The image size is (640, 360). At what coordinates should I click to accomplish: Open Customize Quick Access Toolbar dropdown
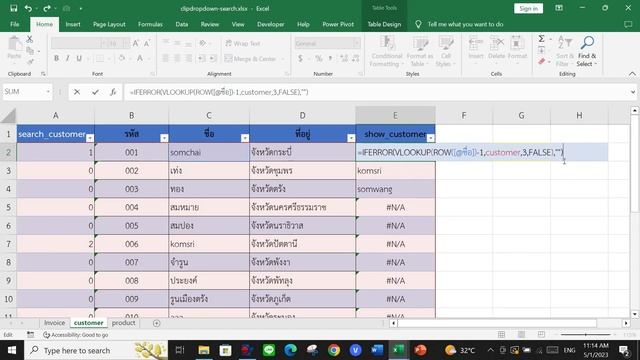pyautogui.click(x=80, y=8)
